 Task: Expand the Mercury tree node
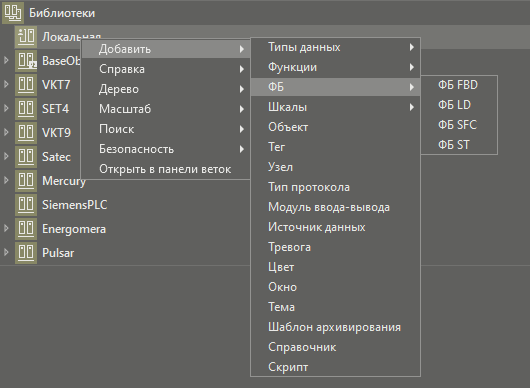[6, 180]
